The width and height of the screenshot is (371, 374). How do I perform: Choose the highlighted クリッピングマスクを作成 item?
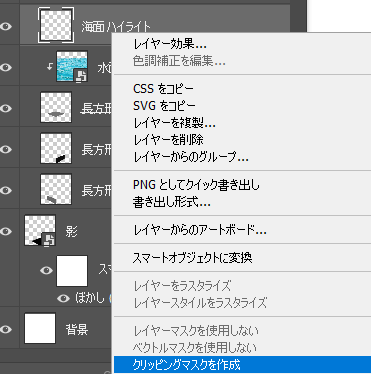[242, 365]
